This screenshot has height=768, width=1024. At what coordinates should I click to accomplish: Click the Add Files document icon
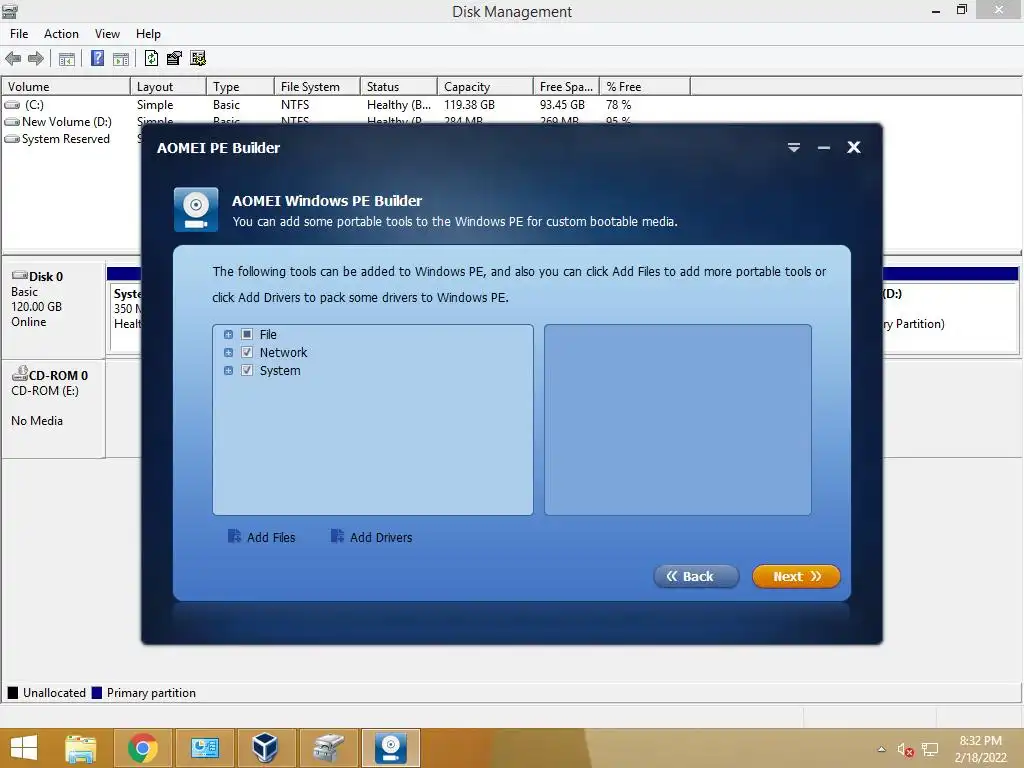coord(234,536)
